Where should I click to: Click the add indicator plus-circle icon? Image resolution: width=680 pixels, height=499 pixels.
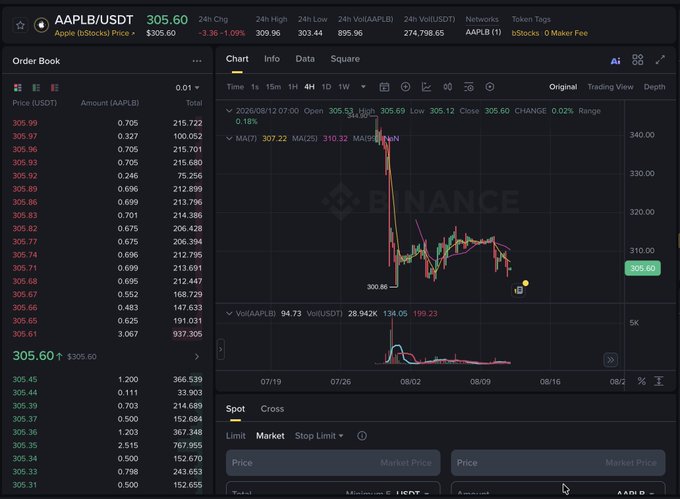point(405,87)
